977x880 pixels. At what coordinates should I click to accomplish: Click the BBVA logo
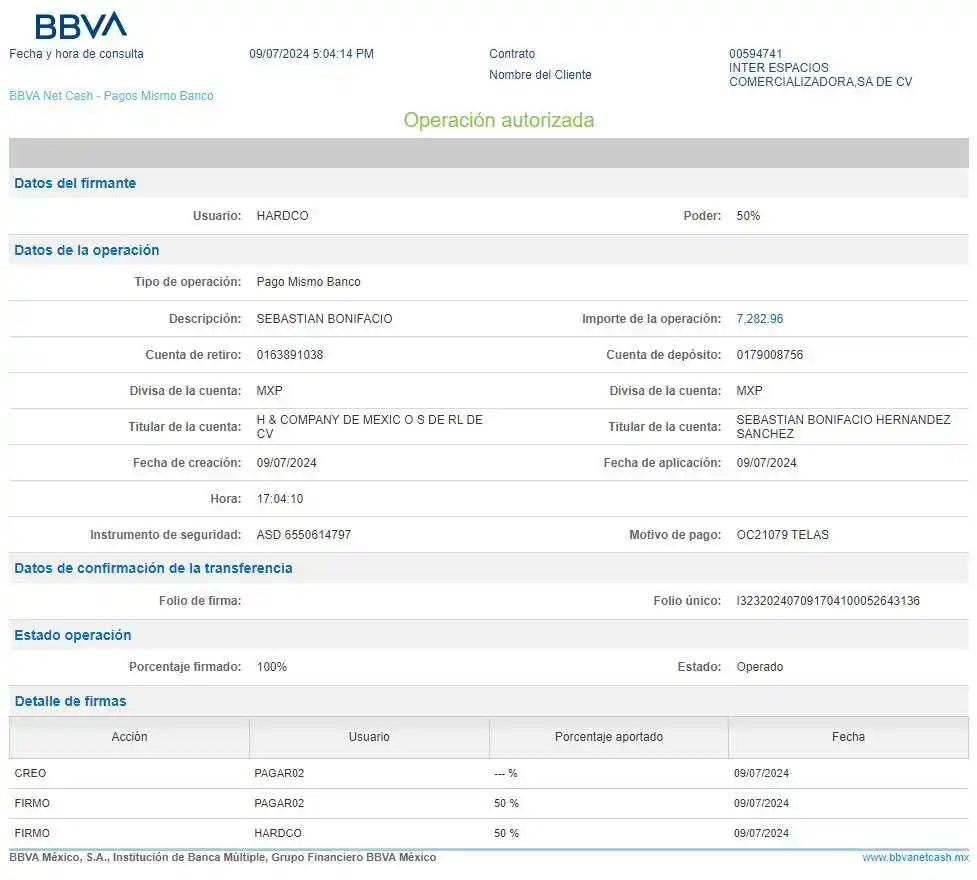81,25
